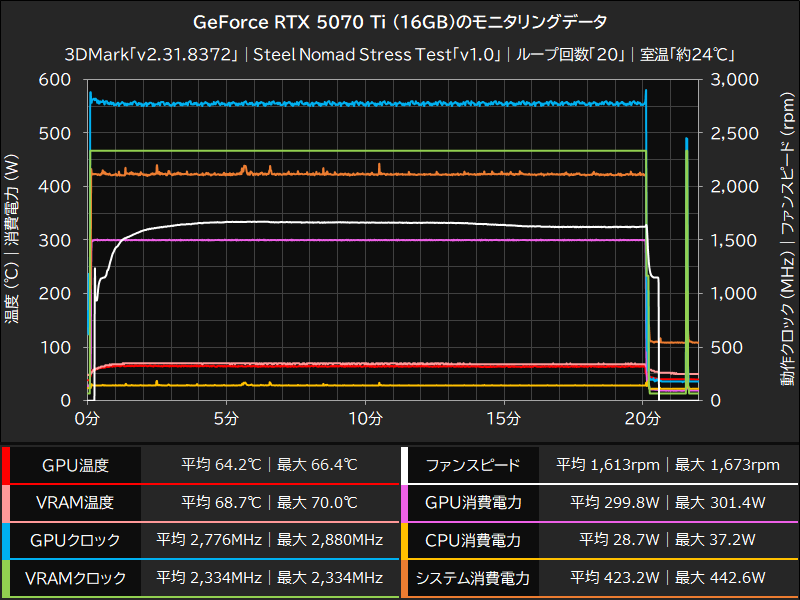The width and height of the screenshot is (800, 600).
Task: Select the green VRAMクロック indicator bar
Action: [8, 578]
